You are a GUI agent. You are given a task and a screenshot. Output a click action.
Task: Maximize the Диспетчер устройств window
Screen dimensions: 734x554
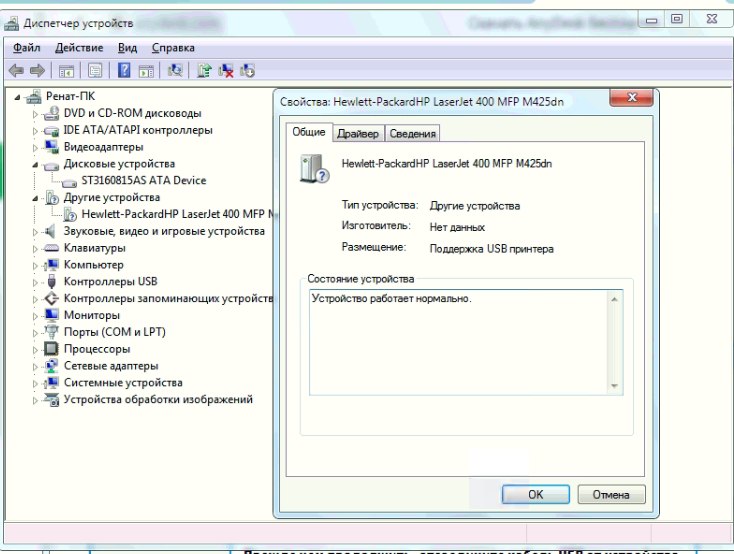click(x=677, y=19)
